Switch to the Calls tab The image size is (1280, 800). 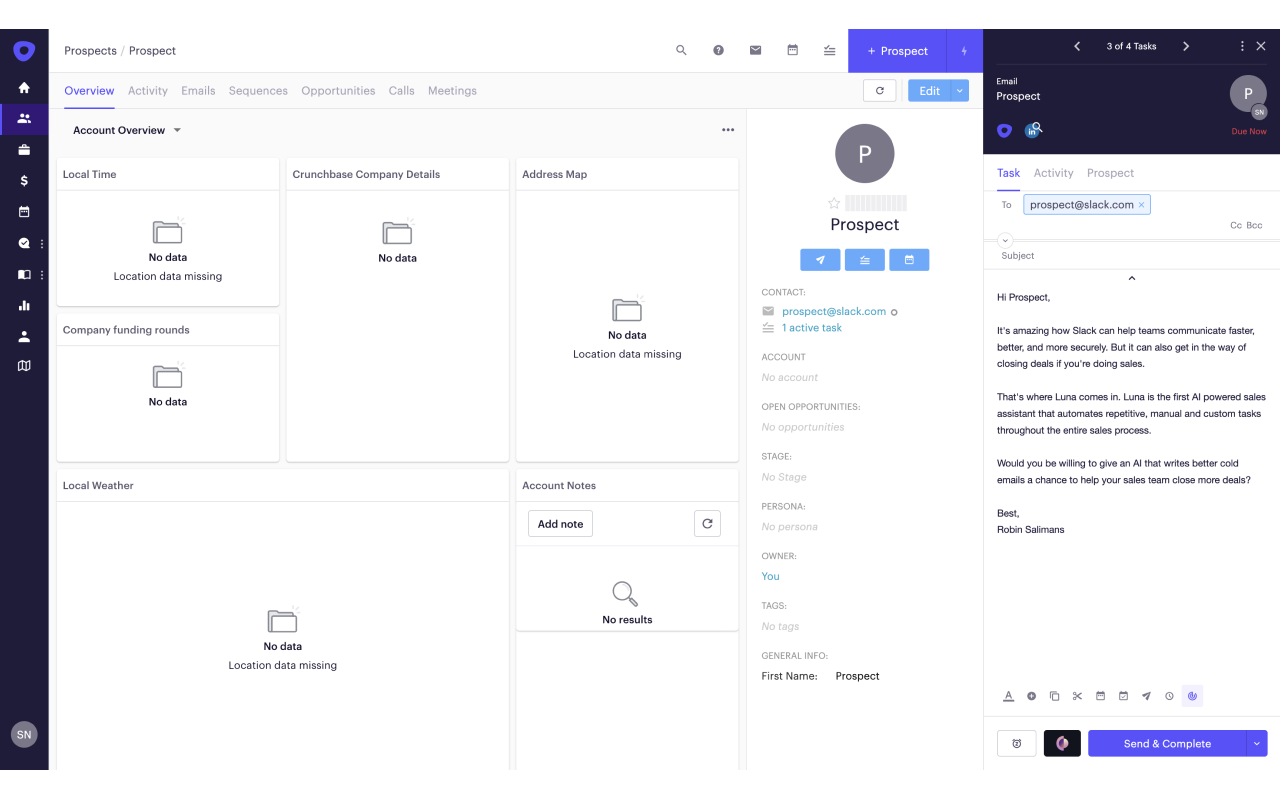click(402, 91)
